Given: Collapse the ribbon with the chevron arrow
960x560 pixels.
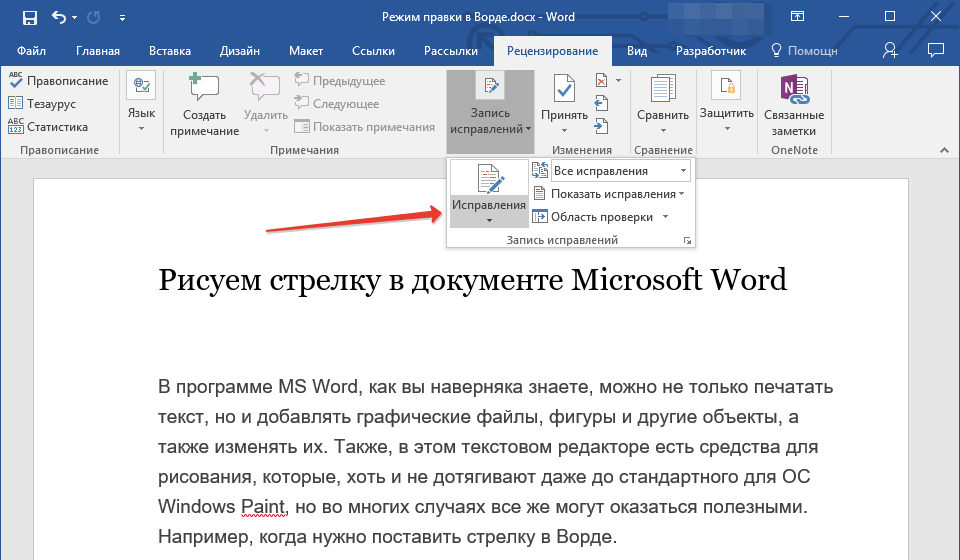Looking at the screenshot, I should point(942,148).
